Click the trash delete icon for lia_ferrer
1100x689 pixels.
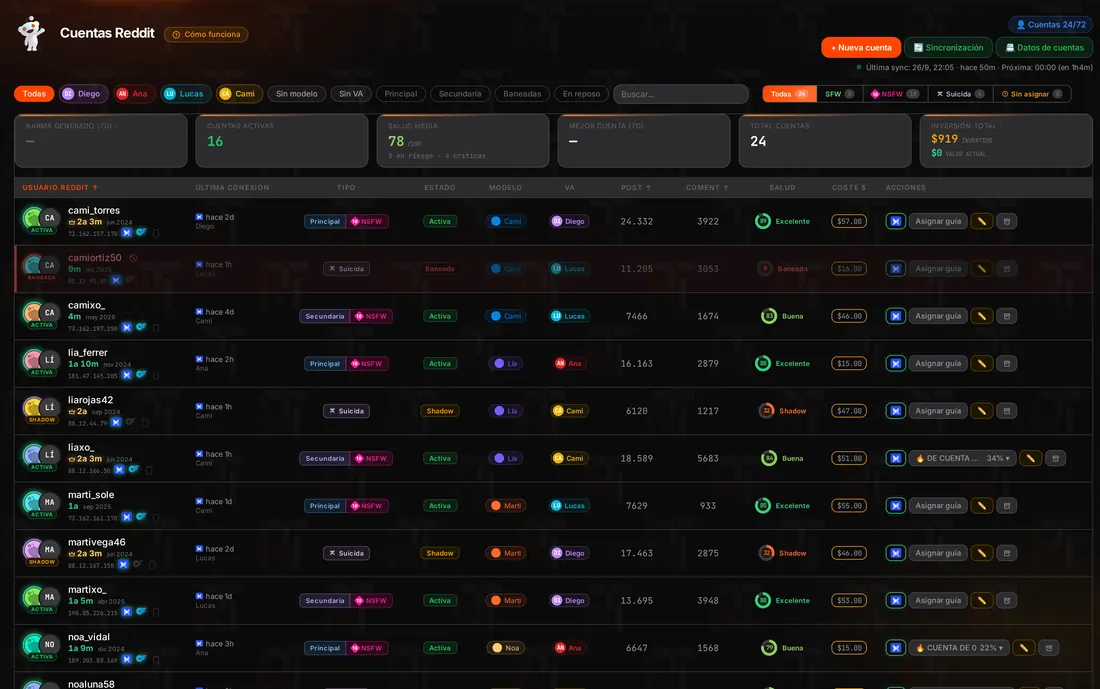[x=1007, y=363]
